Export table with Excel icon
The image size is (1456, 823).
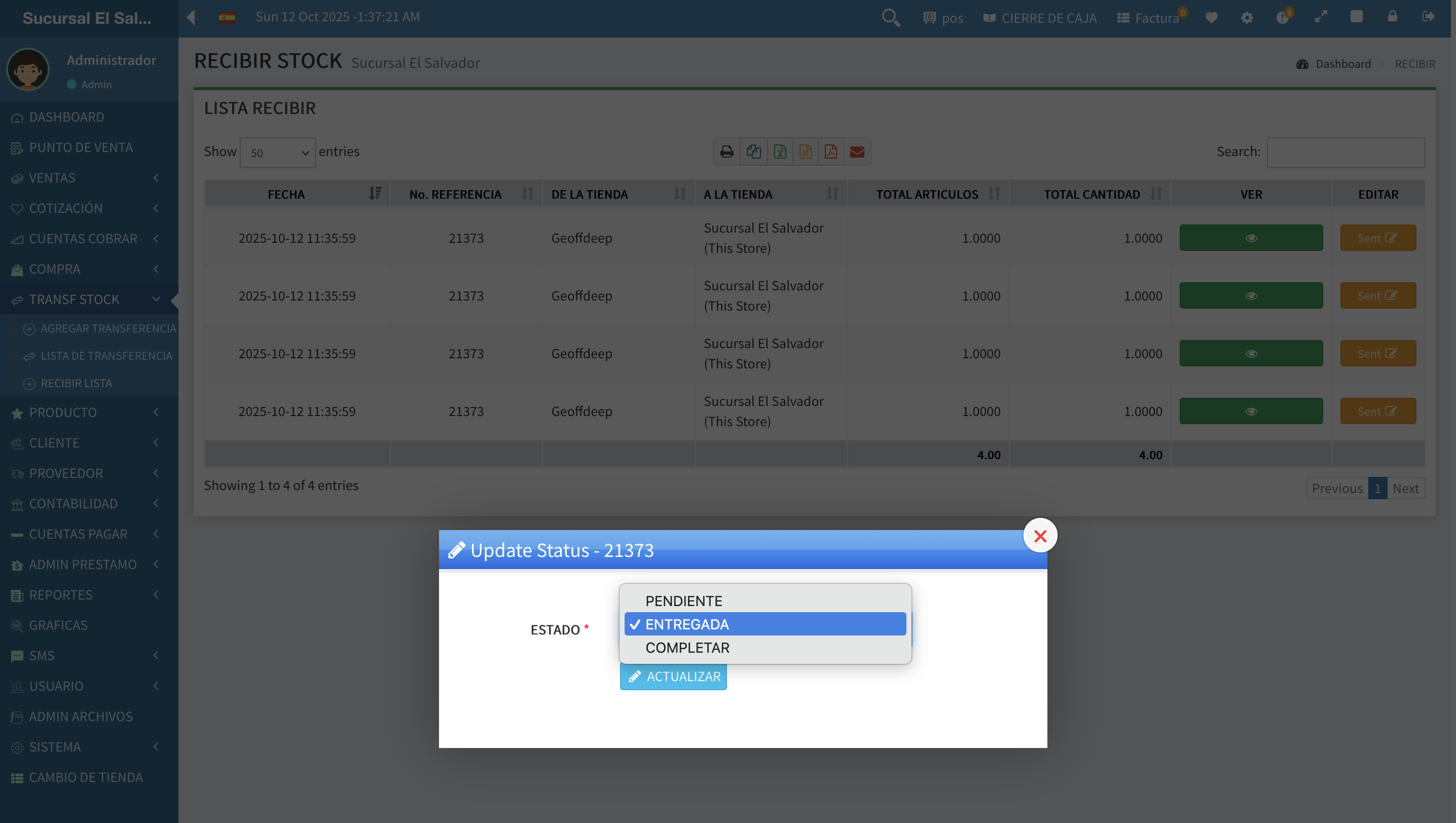pos(780,152)
